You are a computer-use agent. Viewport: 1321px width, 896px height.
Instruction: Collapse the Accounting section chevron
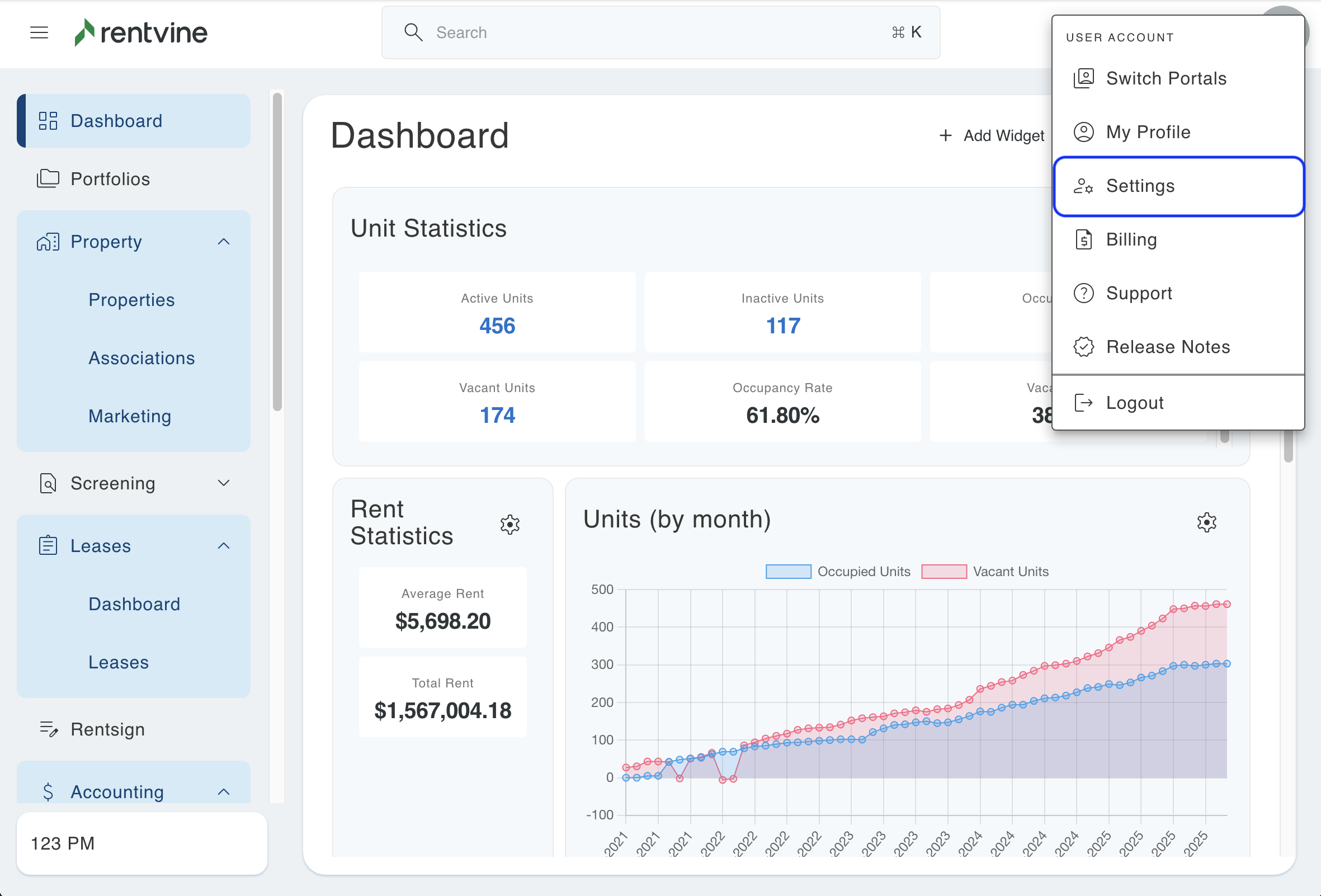tap(224, 791)
